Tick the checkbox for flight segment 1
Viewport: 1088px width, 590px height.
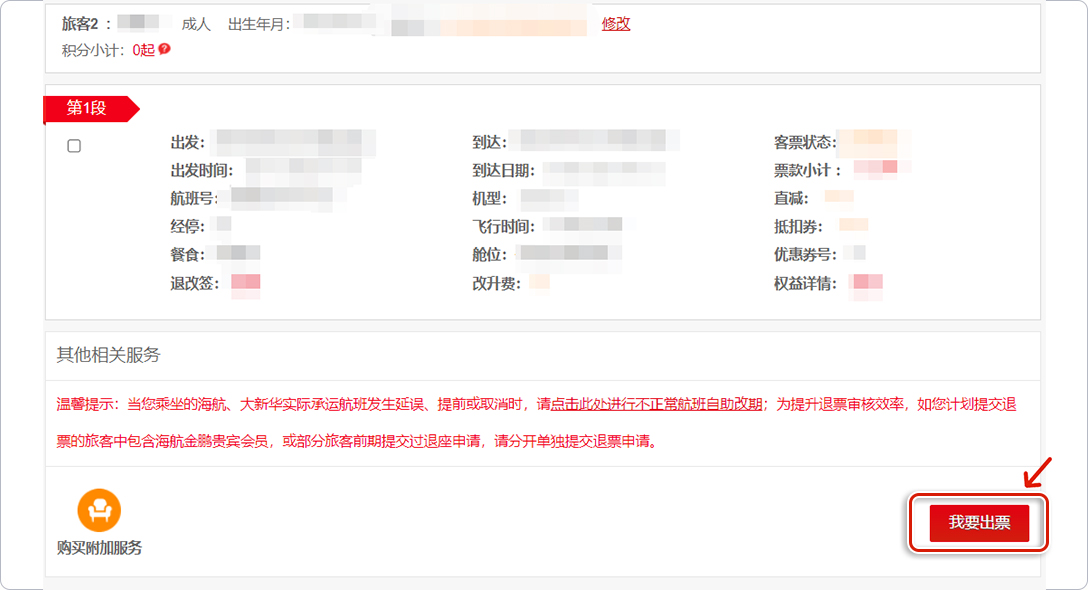click(74, 146)
